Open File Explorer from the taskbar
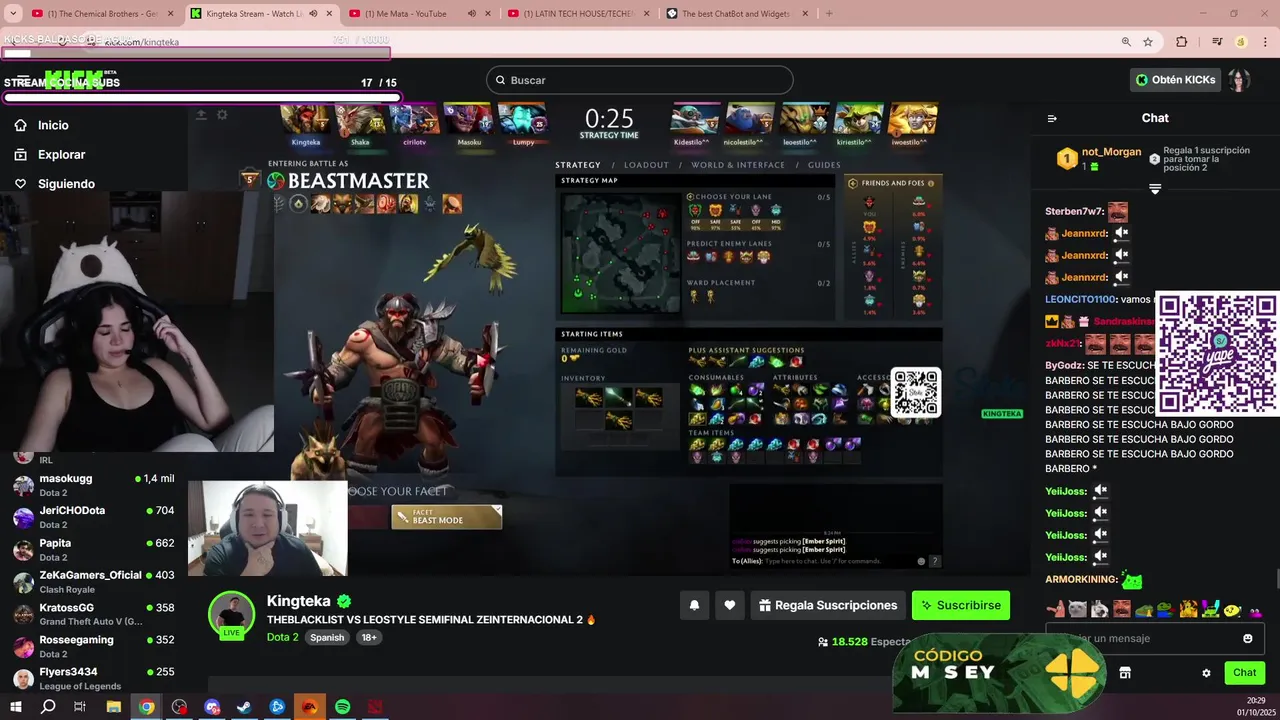Screen dimensions: 1280x720 [114, 707]
